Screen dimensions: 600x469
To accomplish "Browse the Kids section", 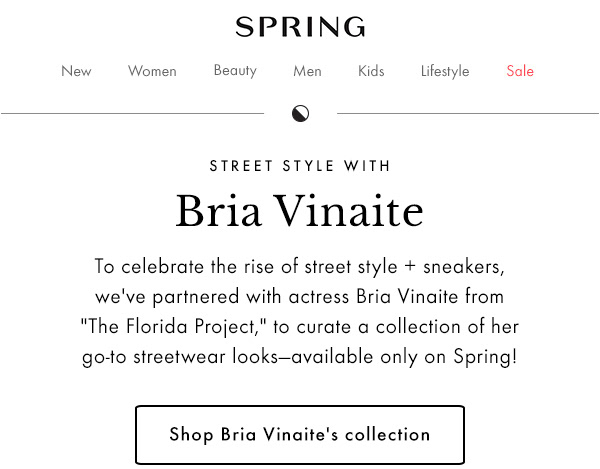I will (371, 71).
